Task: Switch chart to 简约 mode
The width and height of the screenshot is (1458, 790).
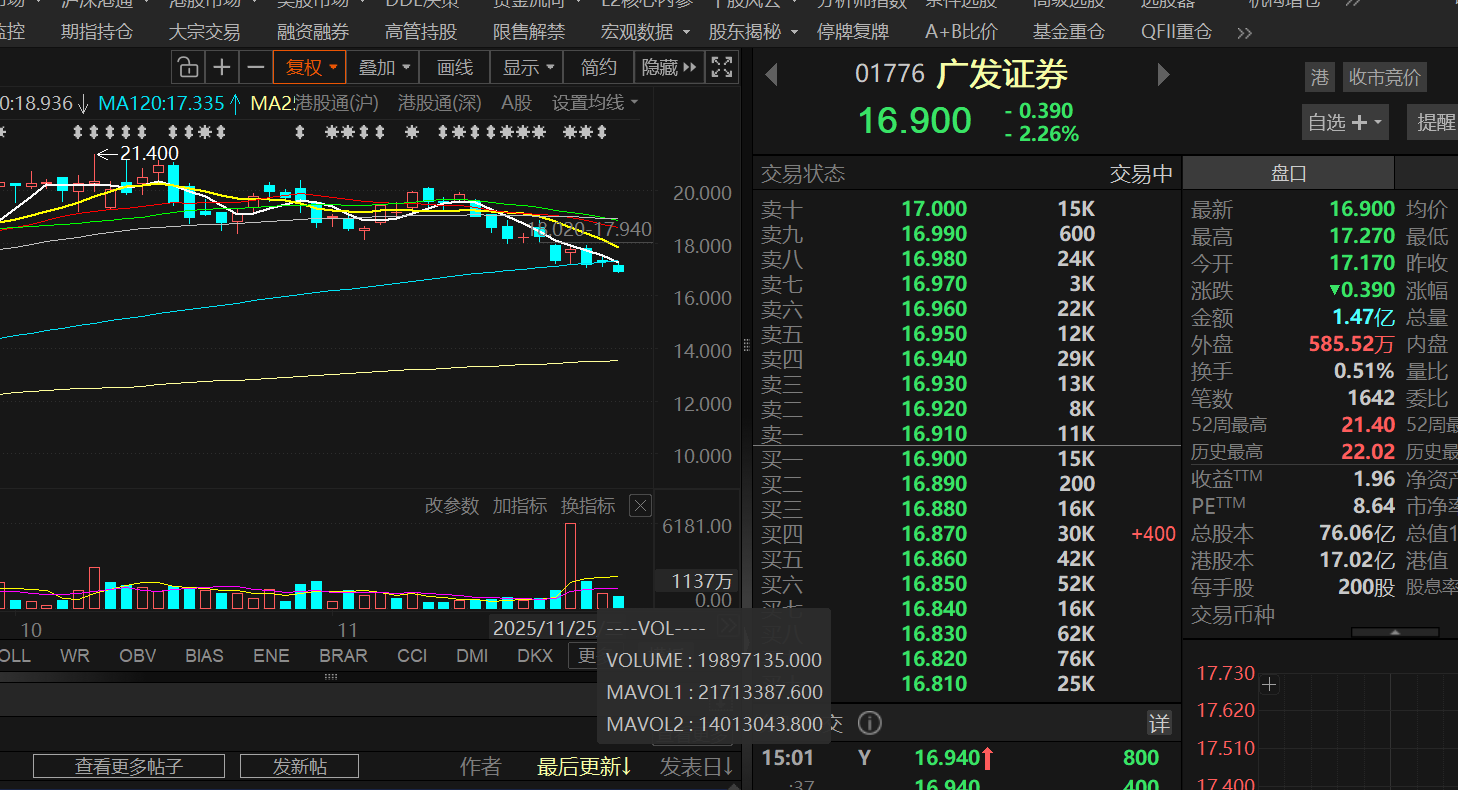Action: click(x=599, y=68)
